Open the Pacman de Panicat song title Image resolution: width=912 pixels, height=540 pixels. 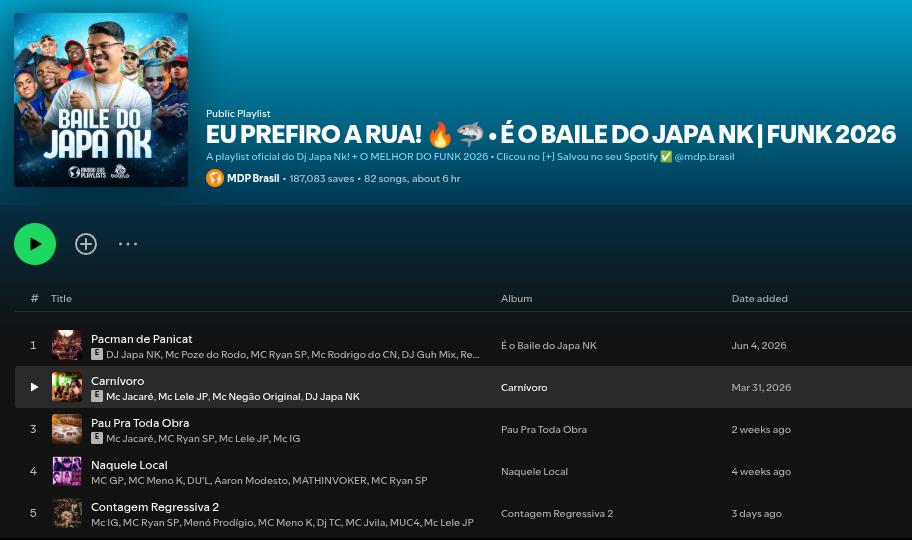(x=141, y=339)
